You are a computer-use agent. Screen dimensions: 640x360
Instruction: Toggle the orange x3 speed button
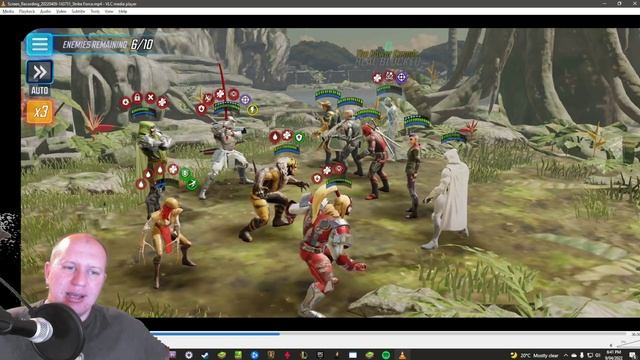click(40, 111)
